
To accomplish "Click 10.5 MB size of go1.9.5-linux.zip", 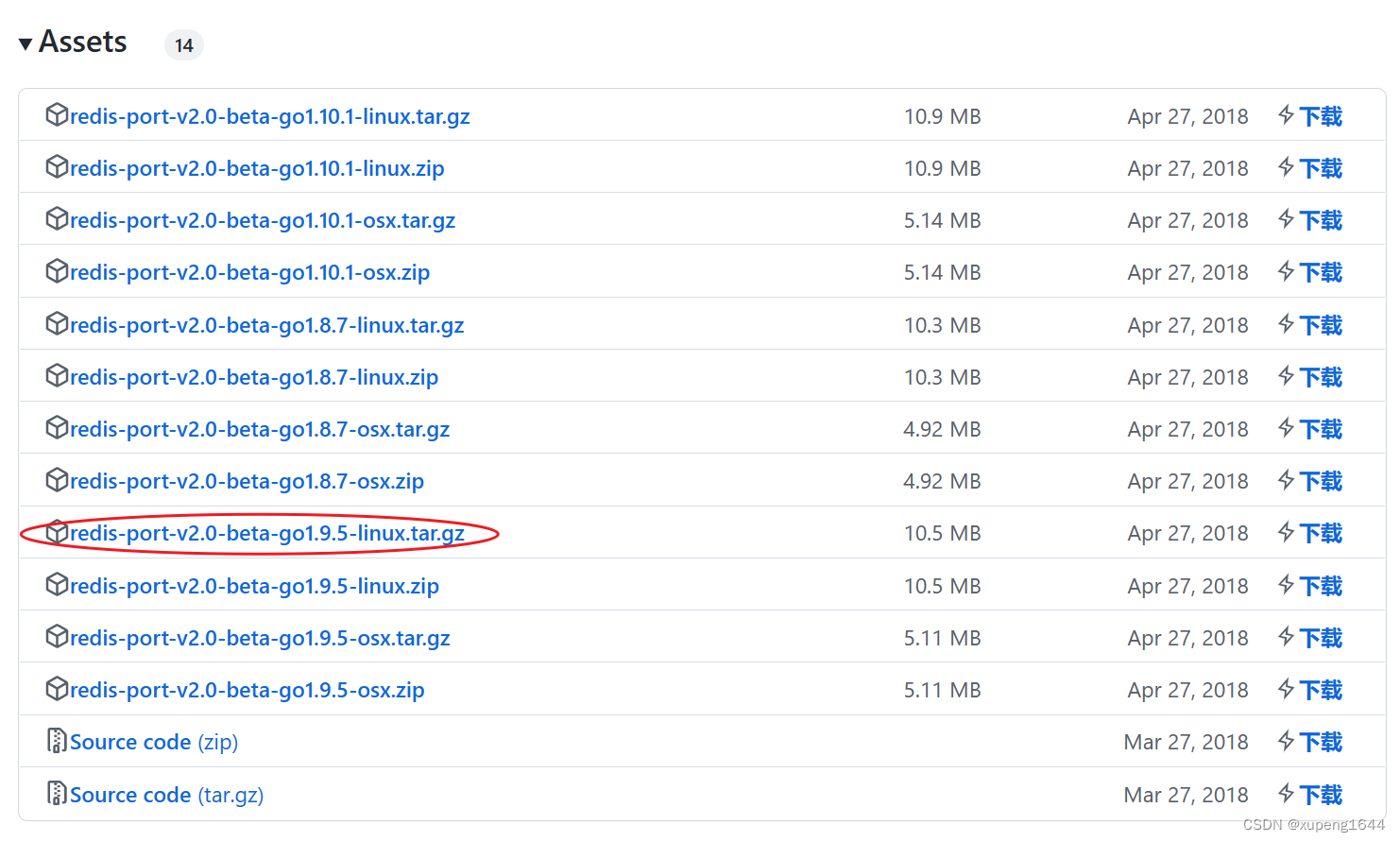I will (943, 586).
